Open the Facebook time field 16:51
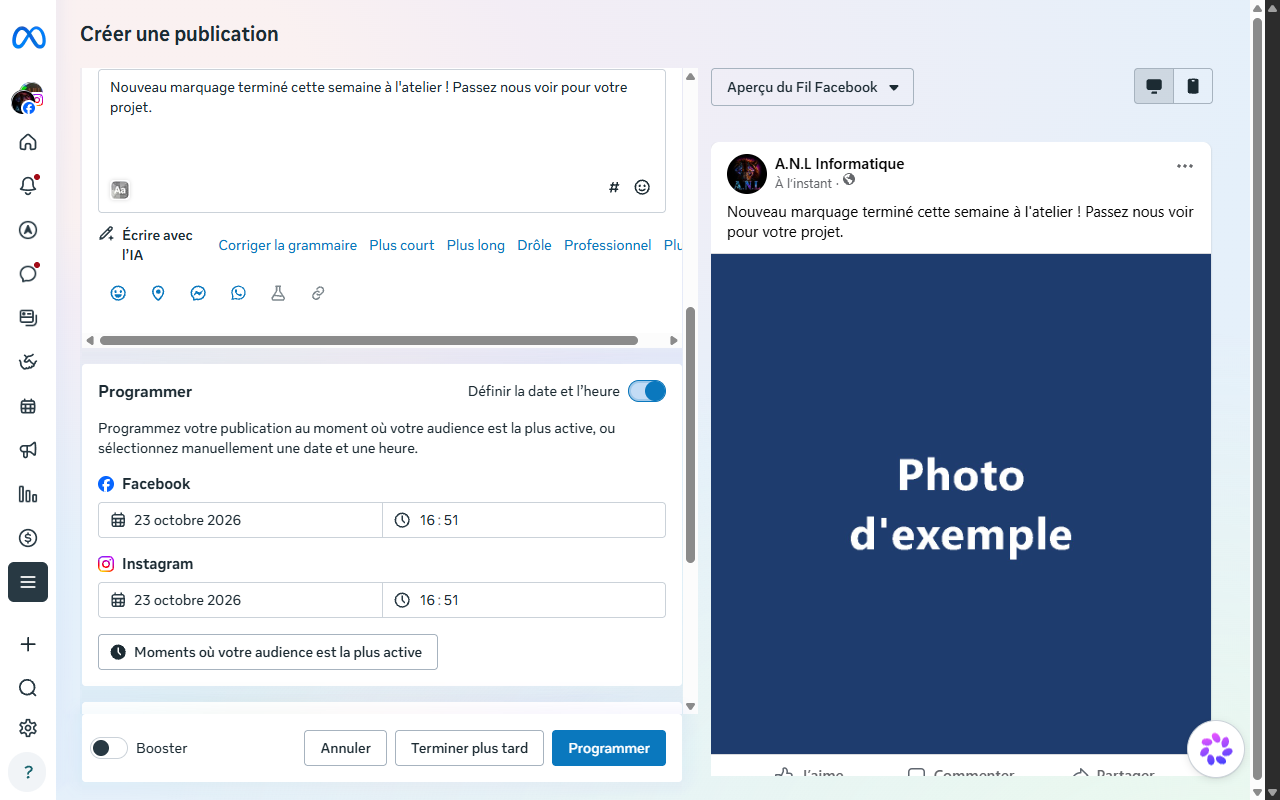The width and height of the screenshot is (1280, 800). [524, 520]
